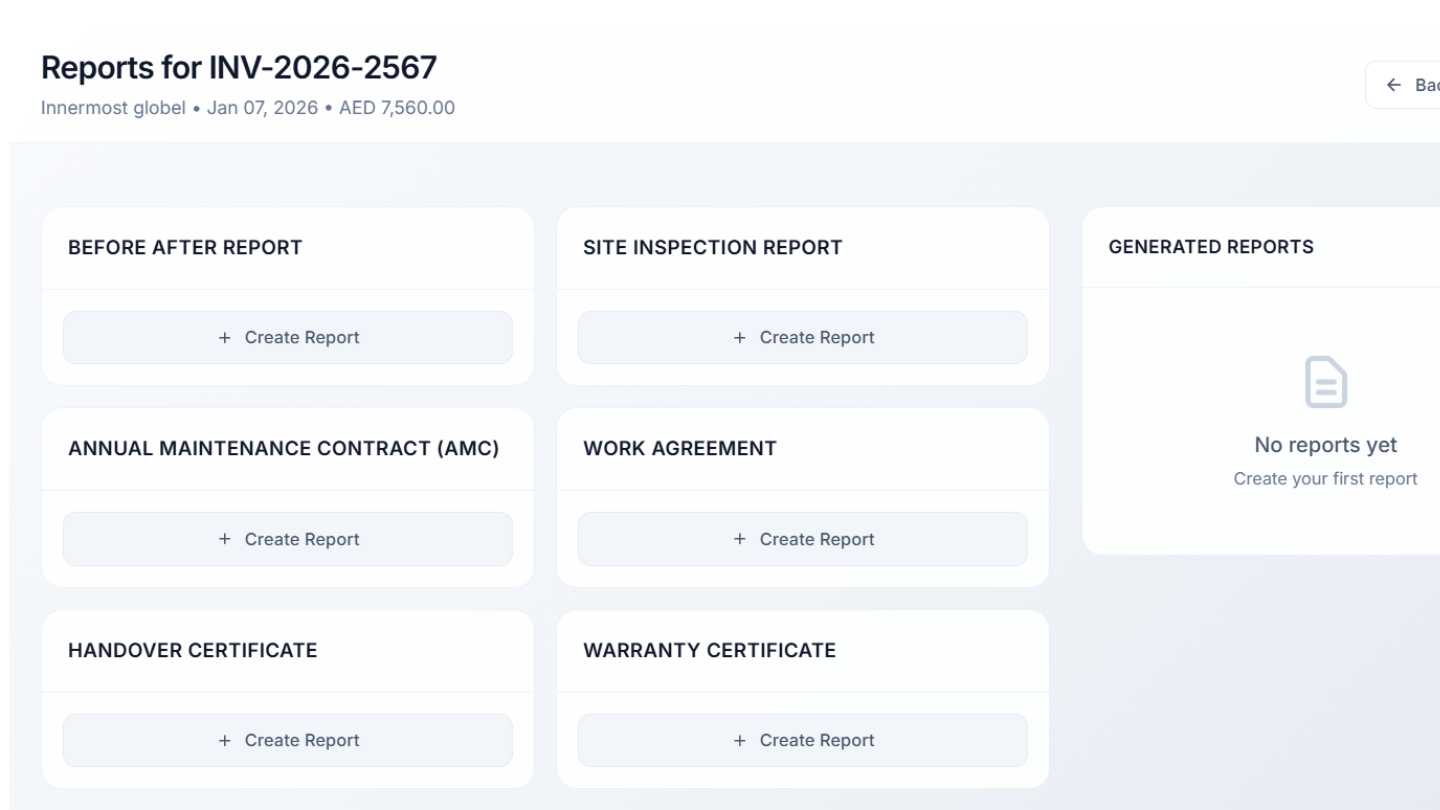
Task: Click the "No reports yet" message
Action: coord(1325,445)
